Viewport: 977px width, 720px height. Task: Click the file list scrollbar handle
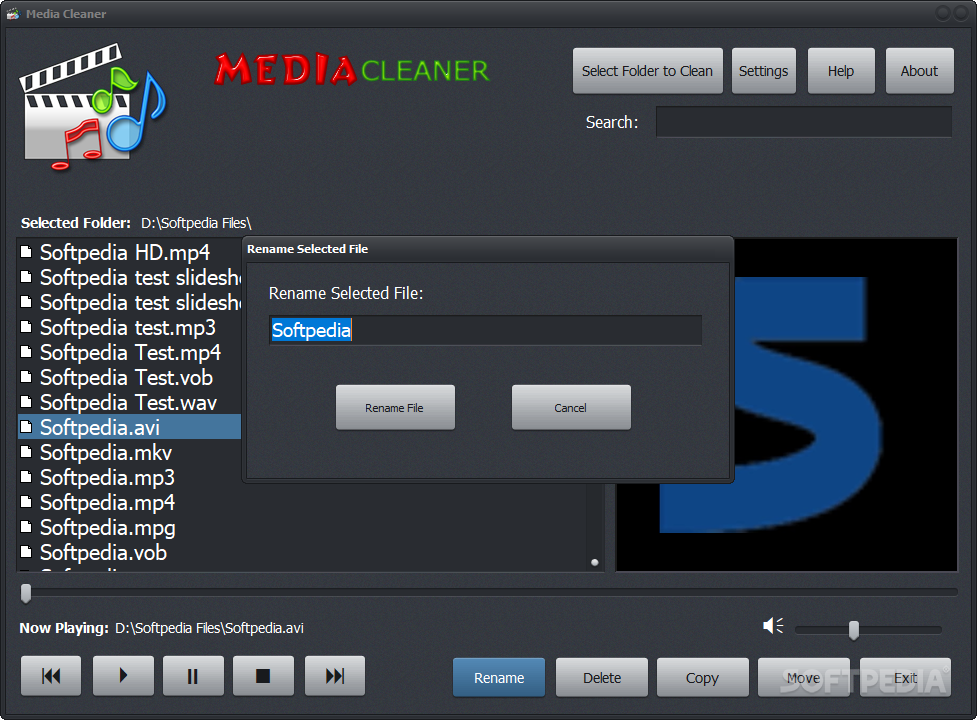(x=594, y=562)
